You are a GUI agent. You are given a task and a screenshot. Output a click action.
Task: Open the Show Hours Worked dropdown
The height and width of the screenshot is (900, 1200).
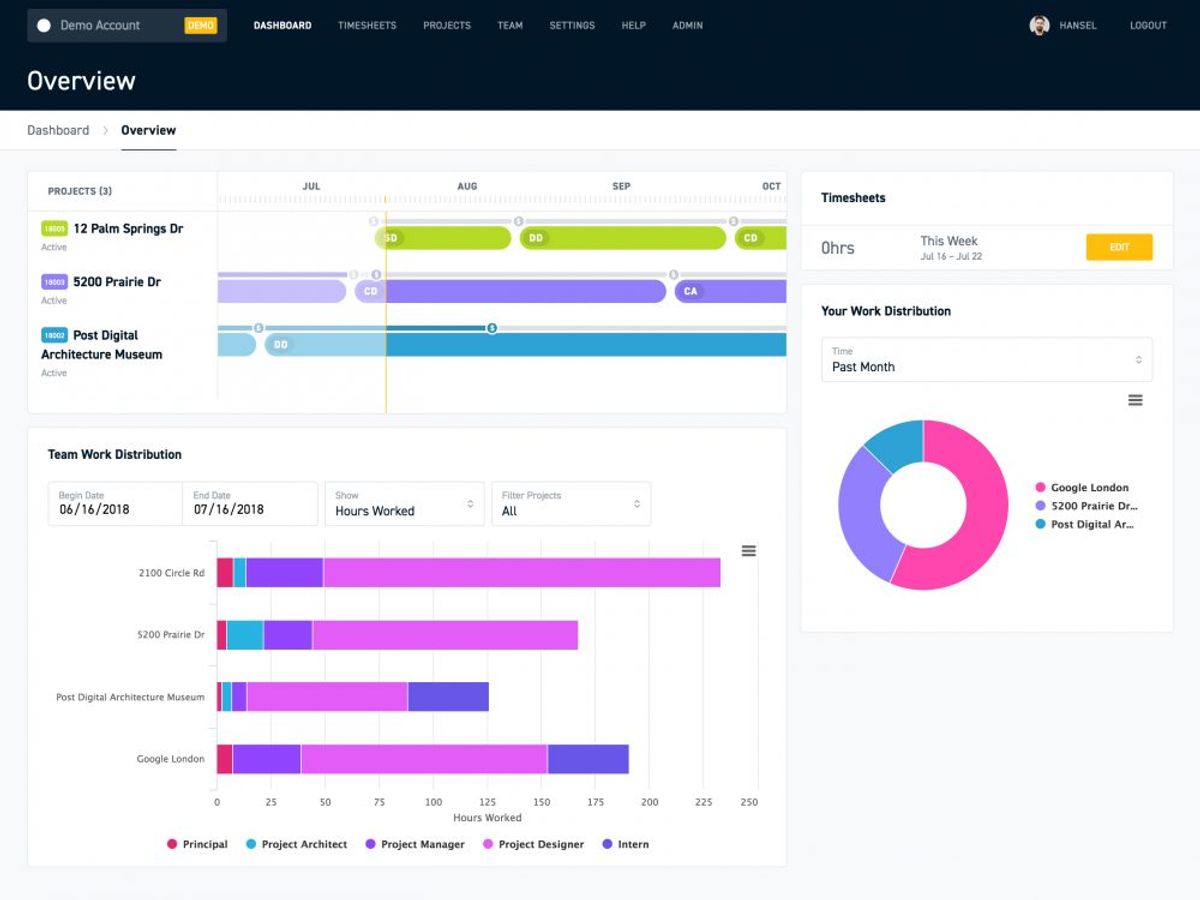tap(404, 504)
